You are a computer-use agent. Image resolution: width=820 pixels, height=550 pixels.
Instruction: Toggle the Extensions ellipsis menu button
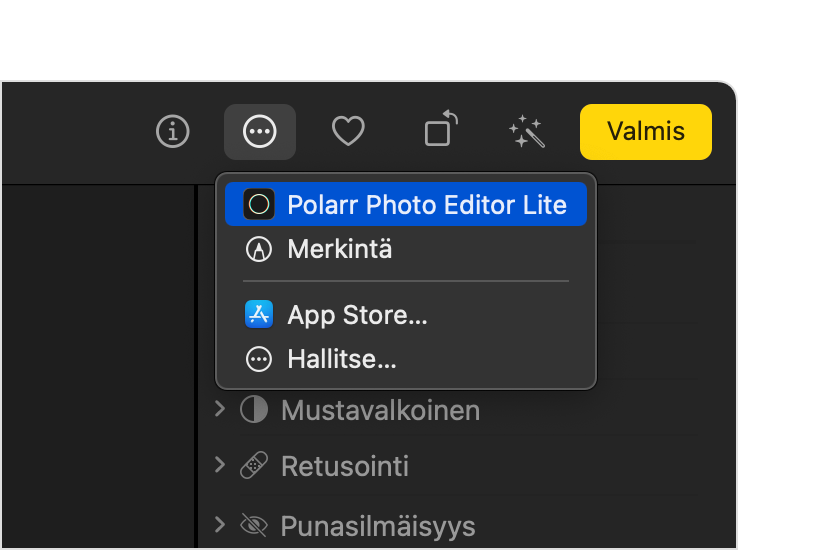pyautogui.click(x=260, y=132)
